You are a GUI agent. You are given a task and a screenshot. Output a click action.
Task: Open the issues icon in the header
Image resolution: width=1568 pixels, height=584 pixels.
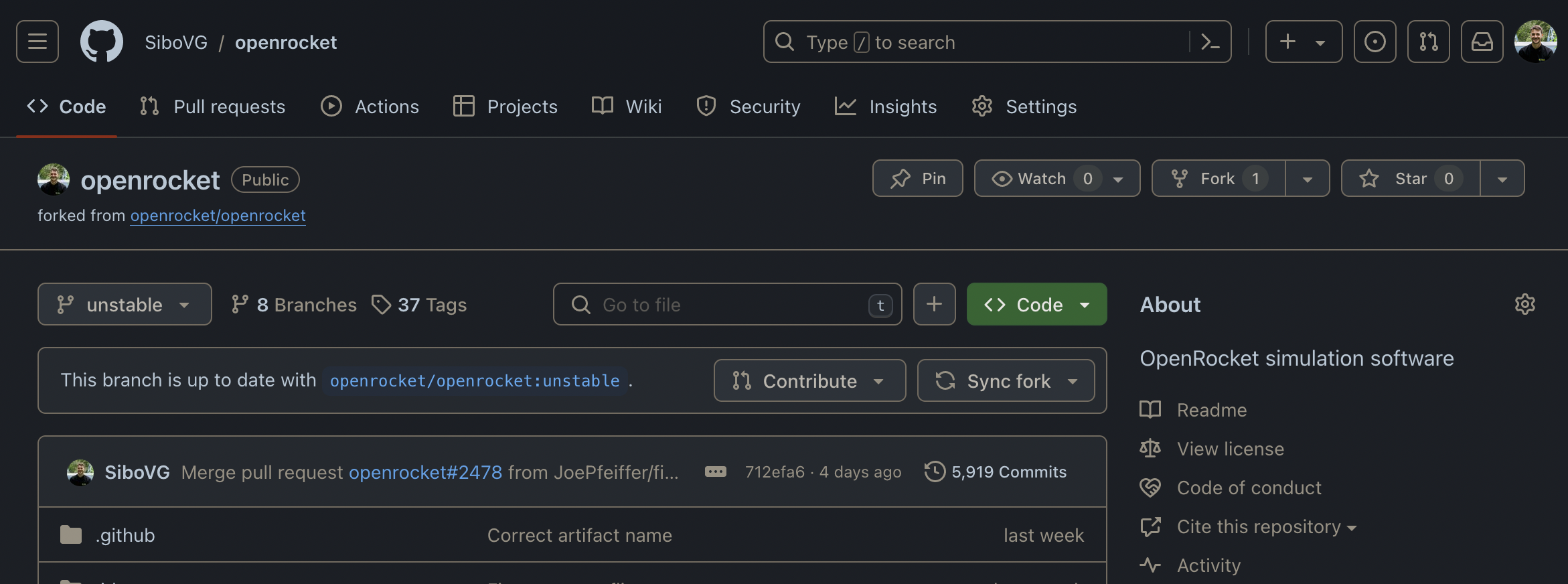tap(1375, 42)
